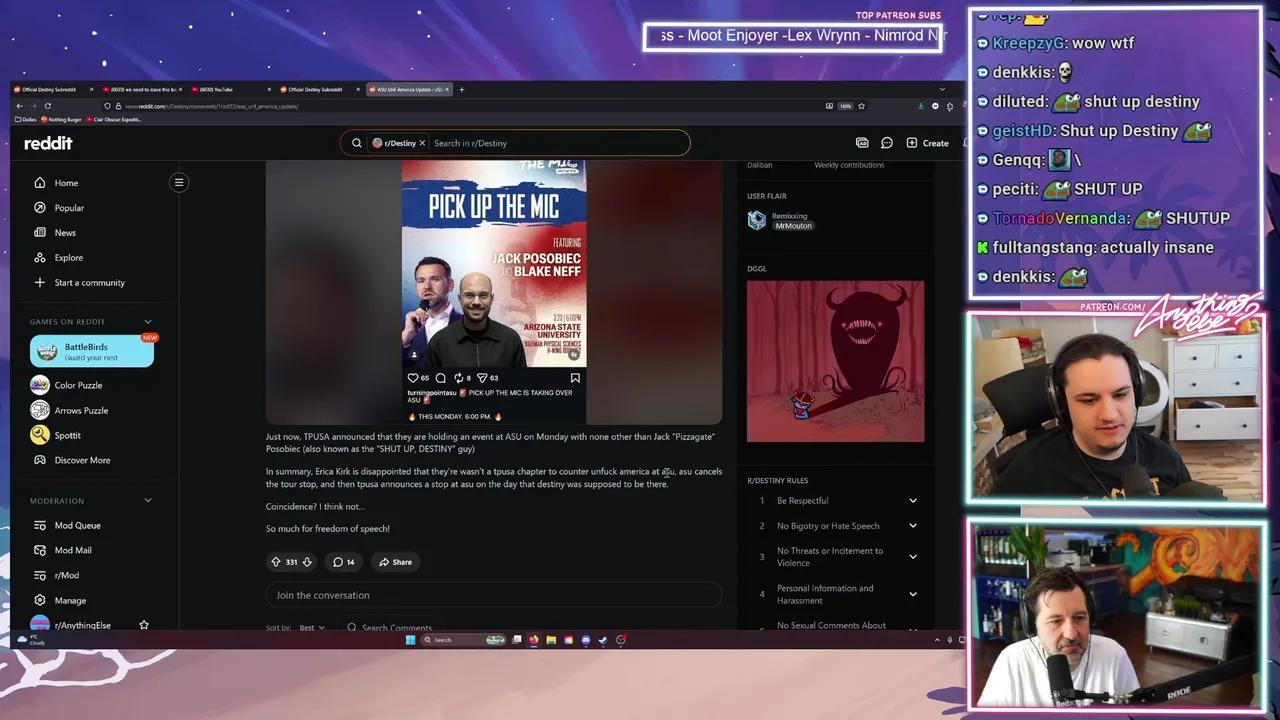
Task: Open the advertise icon in header
Action: (862, 143)
